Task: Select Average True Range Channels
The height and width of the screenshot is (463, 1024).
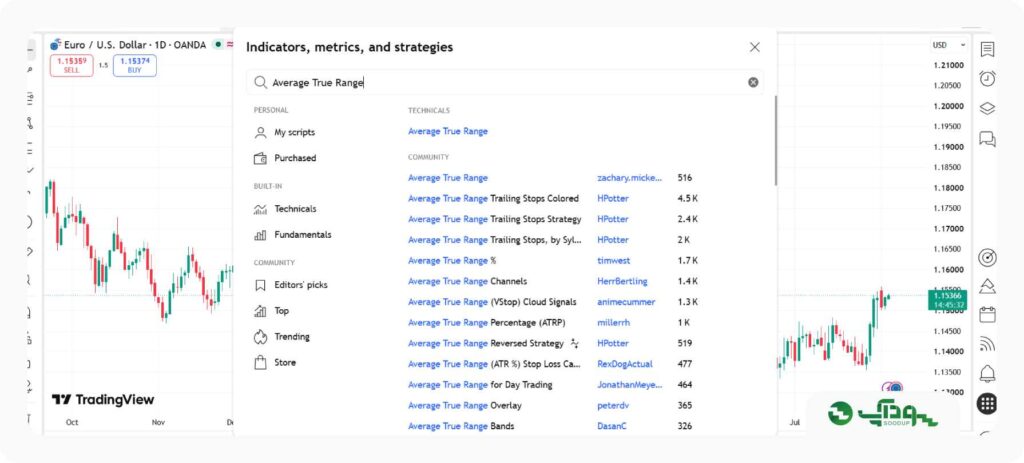Action: (468, 281)
